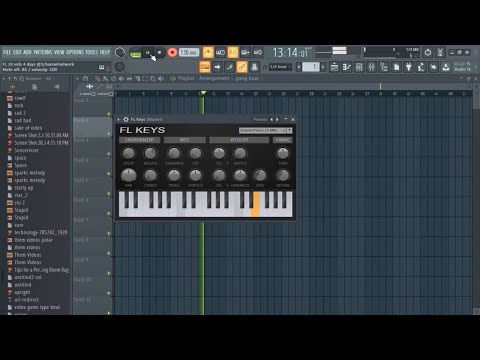
Task: Open the Browser icon in toolbar
Action: click(384, 67)
